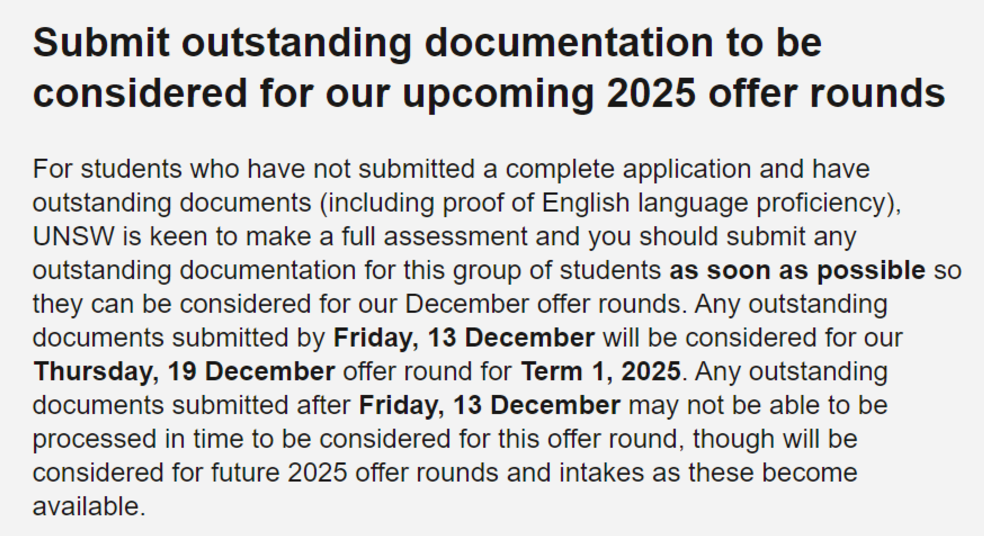Click the word "upcoming" in the heading

(x=498, y=94)
